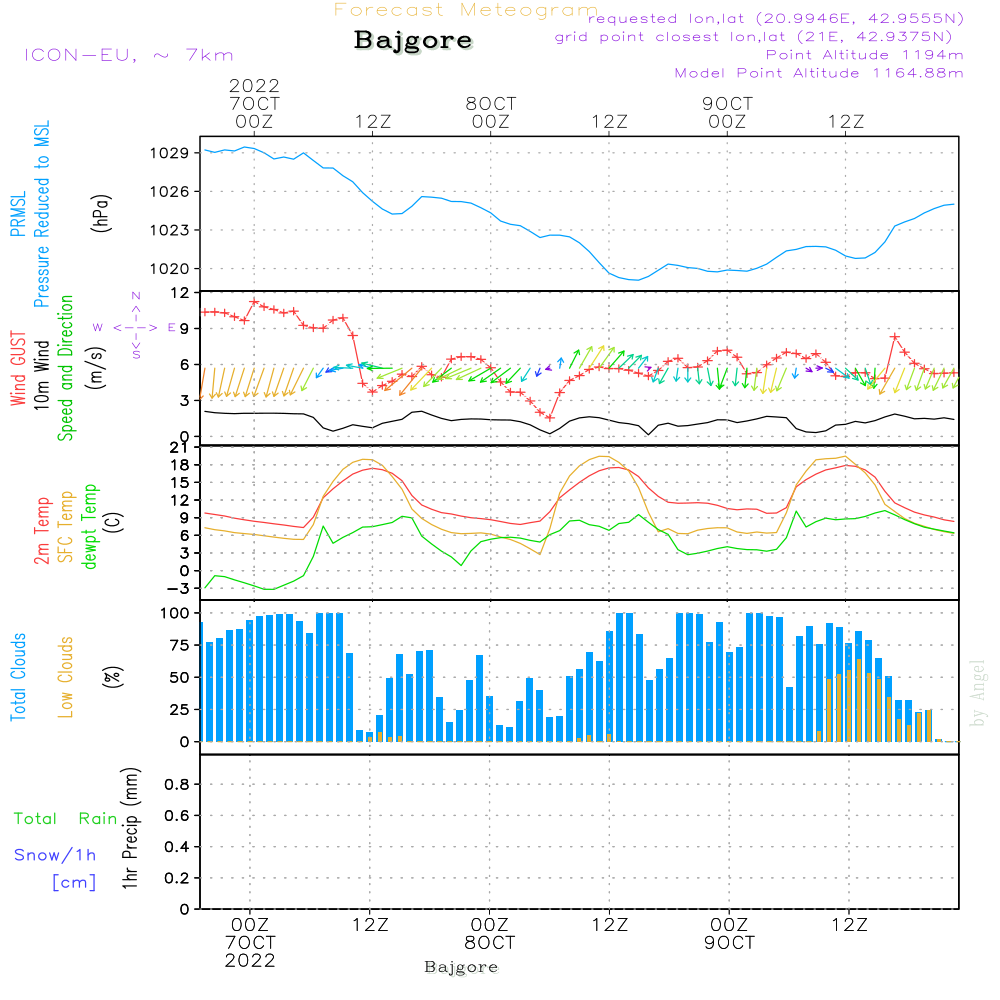1000x1000 pixels.
Task: Select the 1026 pressure axis value
Action: tap(170, 191)
